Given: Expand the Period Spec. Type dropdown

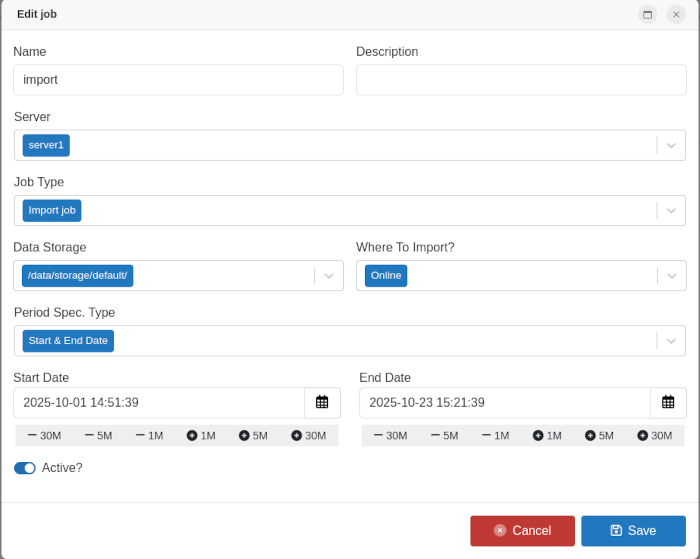Looking at the screenshot, I should pyautogui.click(x=671, y=341).
